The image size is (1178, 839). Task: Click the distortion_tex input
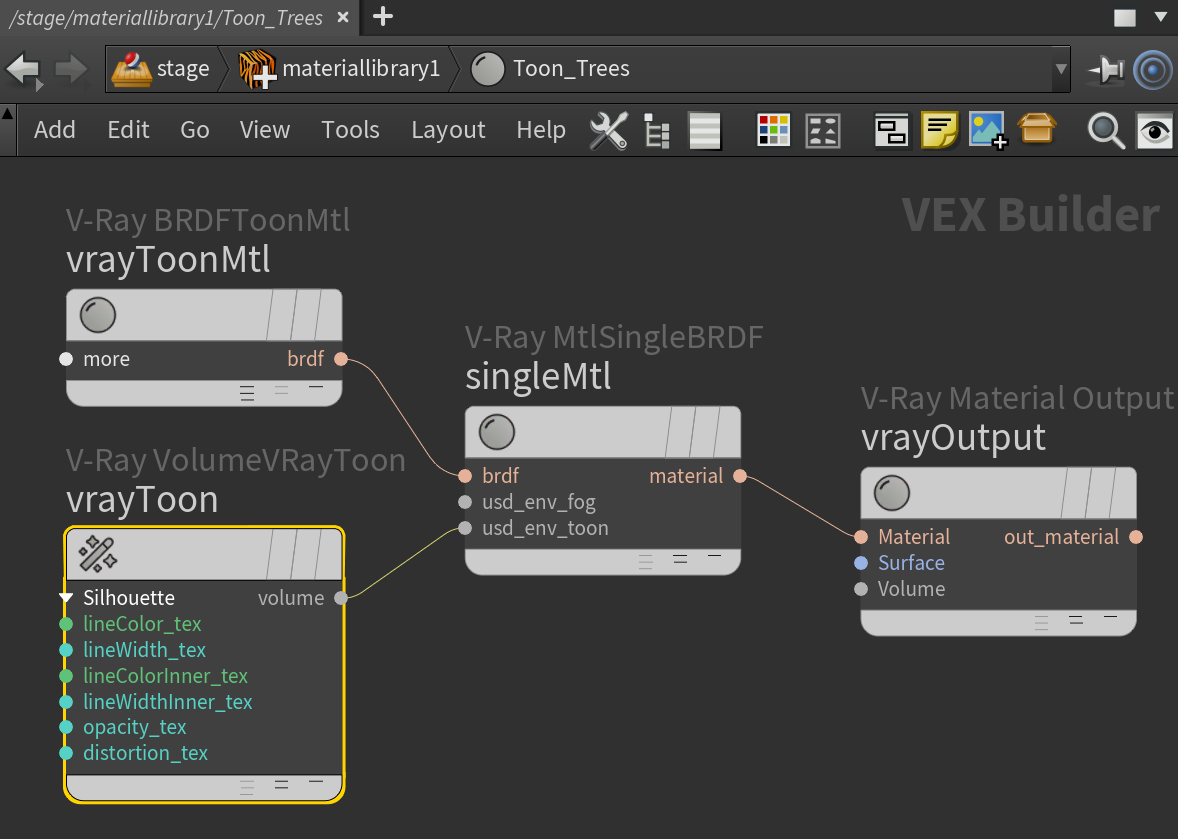coord(66,753)
